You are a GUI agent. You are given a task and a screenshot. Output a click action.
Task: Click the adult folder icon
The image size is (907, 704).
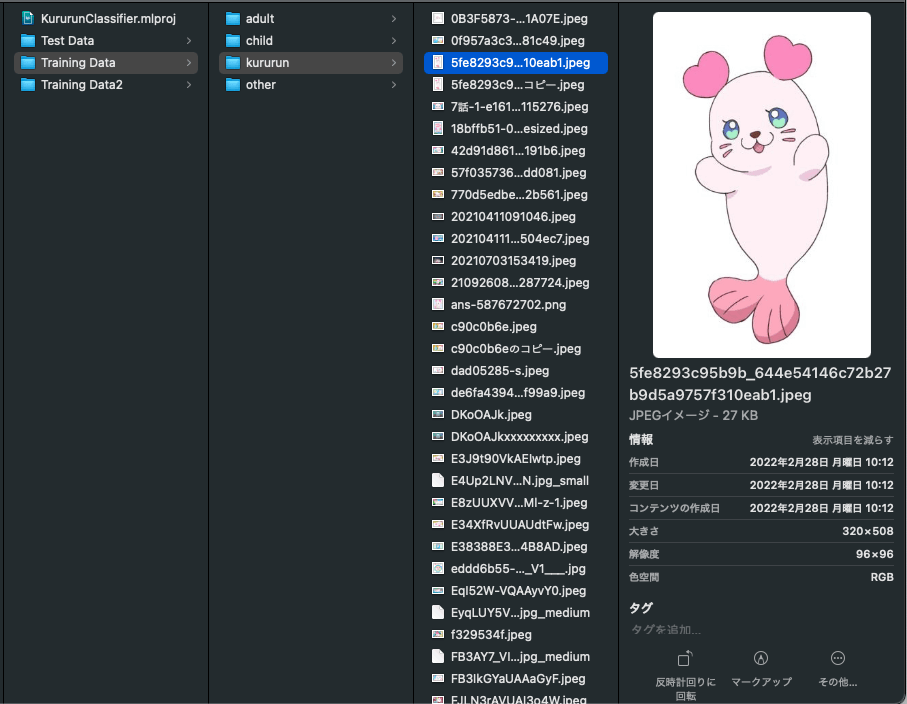233,19
